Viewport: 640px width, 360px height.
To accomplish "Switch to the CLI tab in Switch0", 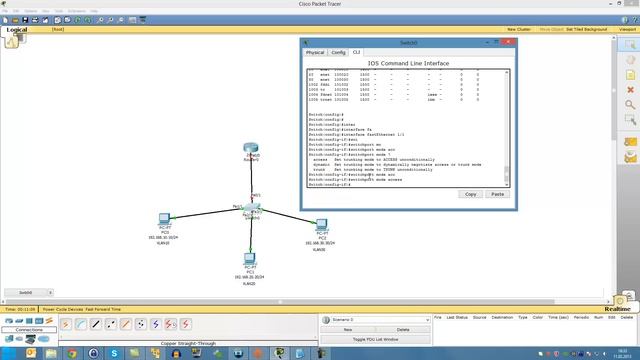I will click(x=356, y=52).
